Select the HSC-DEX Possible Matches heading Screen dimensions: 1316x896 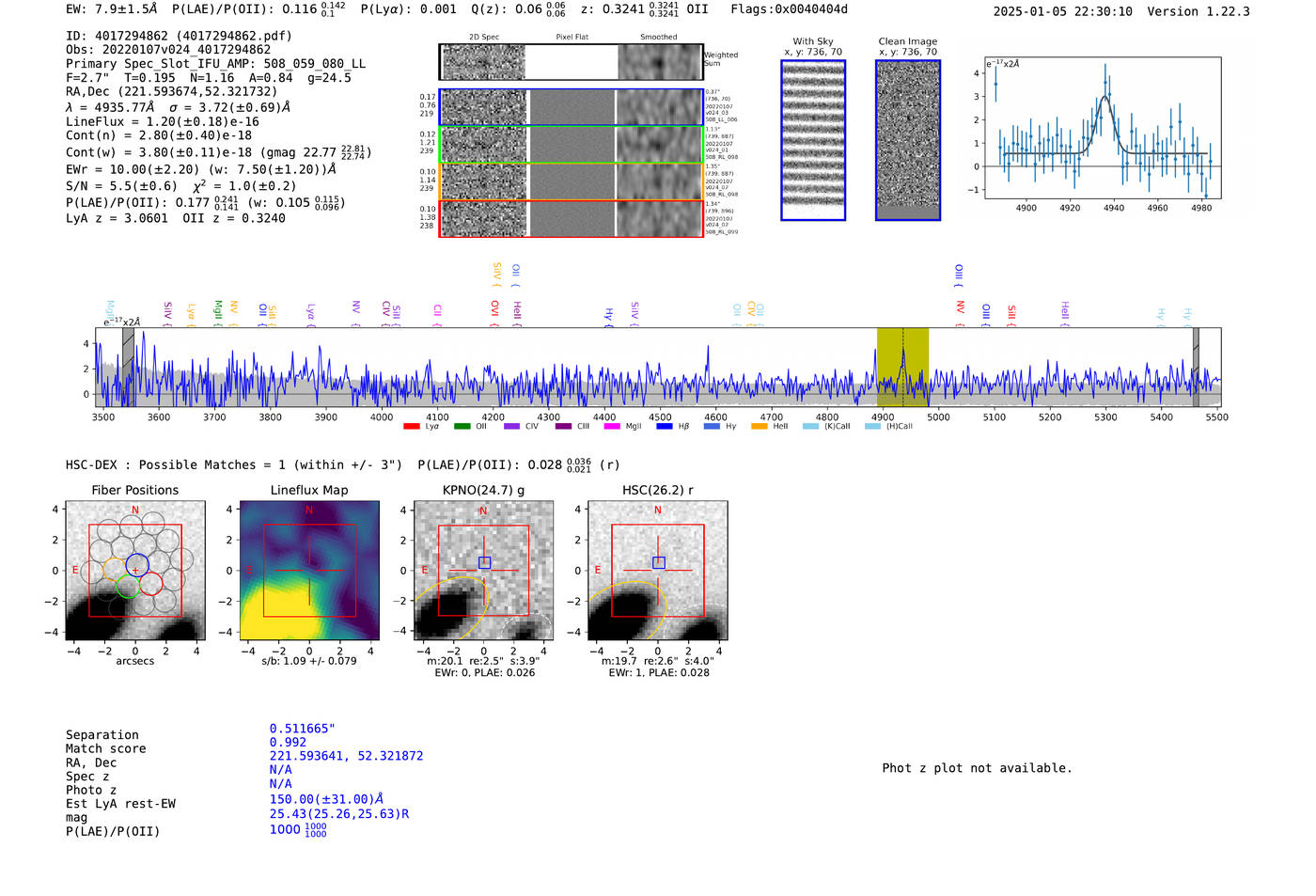pyautogui.click(x=234, y=464)
